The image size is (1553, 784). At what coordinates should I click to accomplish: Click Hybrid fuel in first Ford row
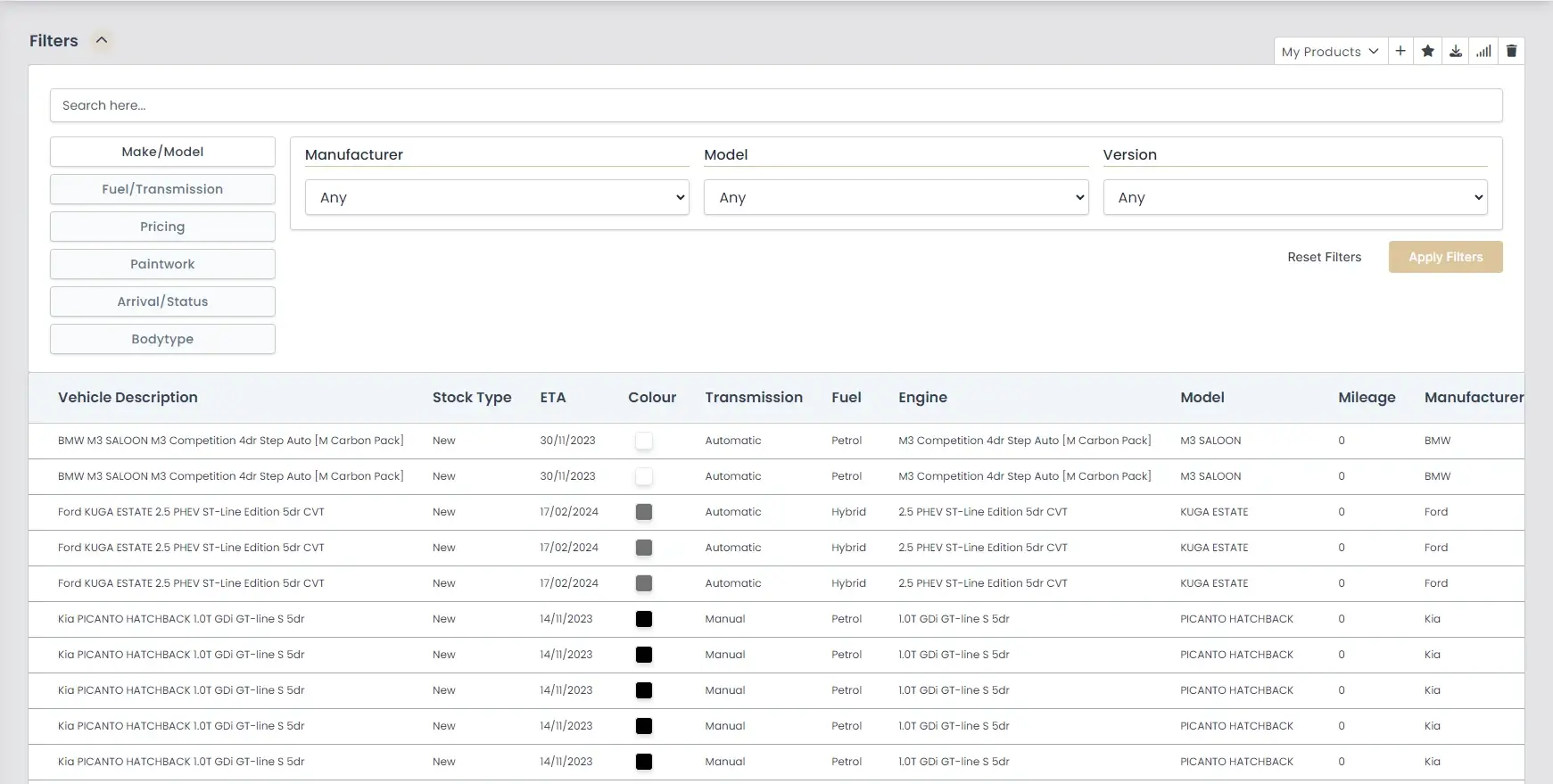[x=848, y=512]
